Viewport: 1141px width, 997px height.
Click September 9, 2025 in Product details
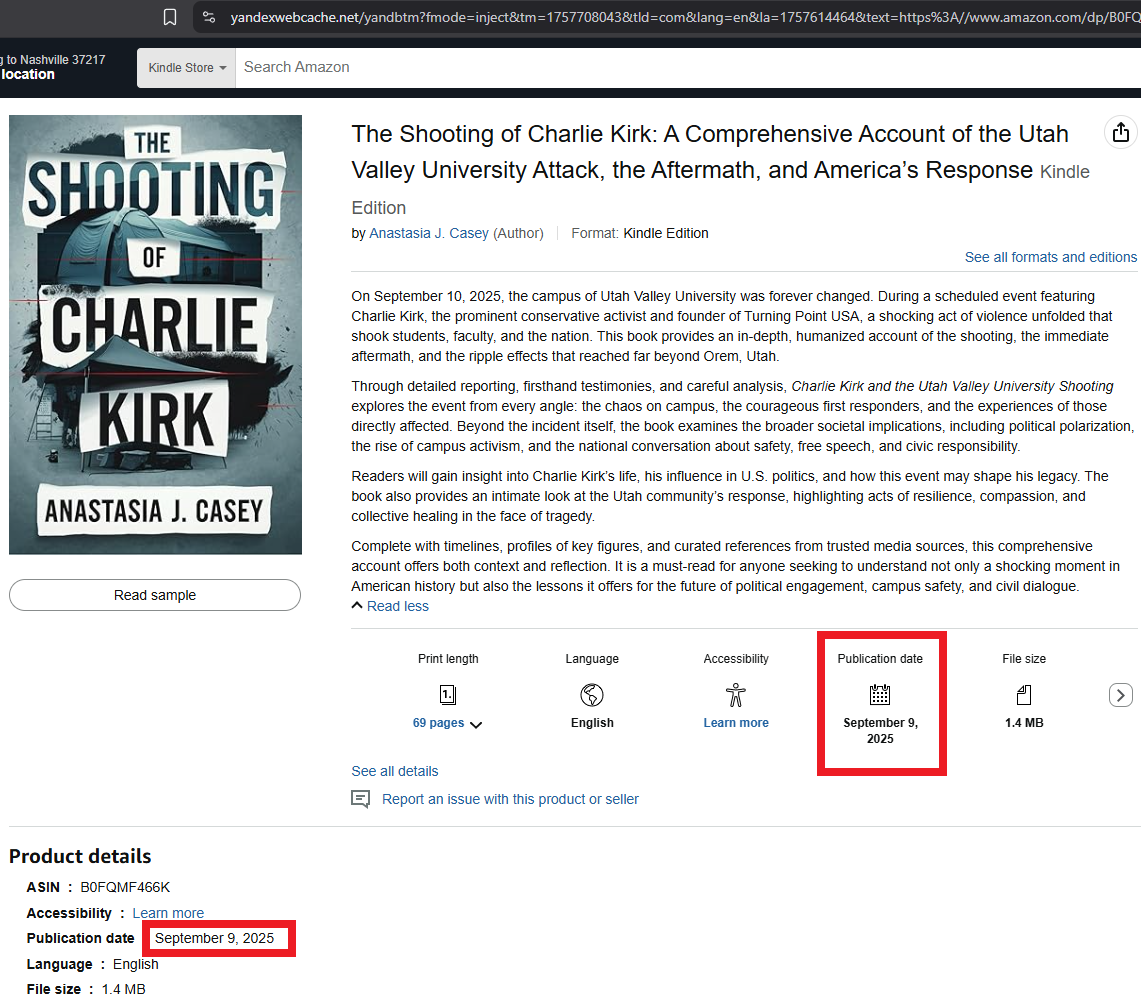215,938
